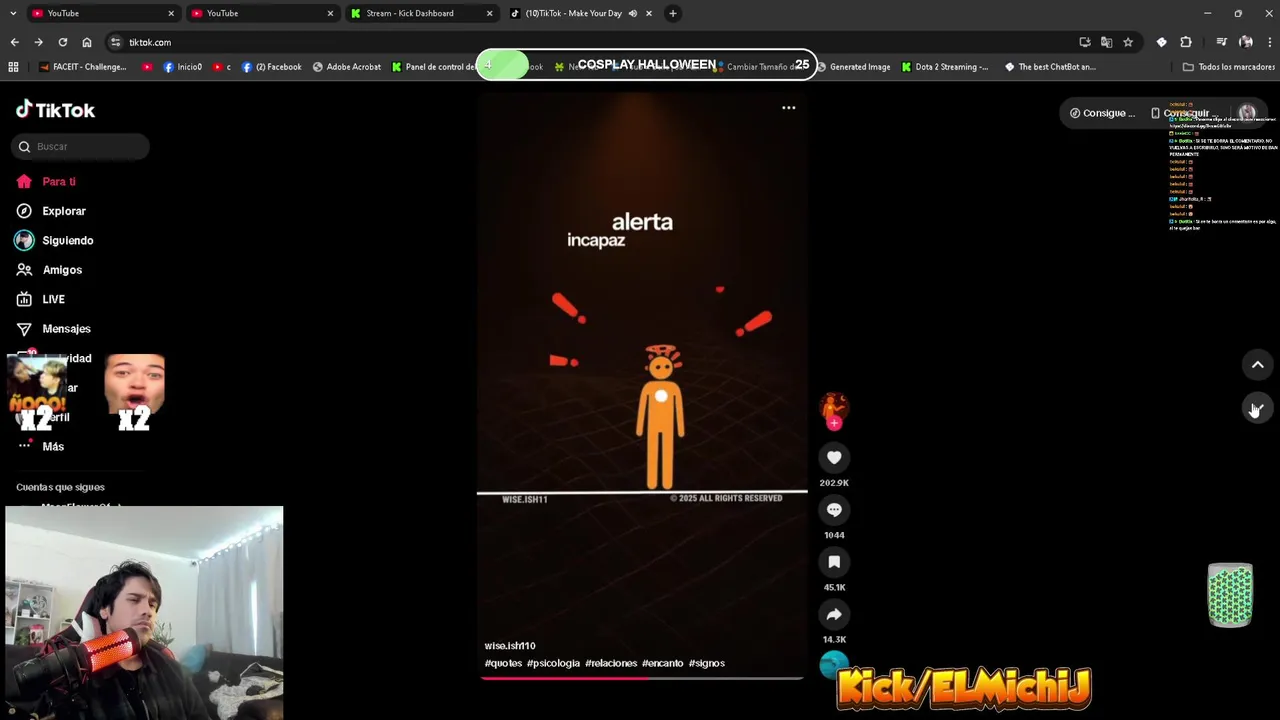1280x720 pixels.
Task: Open the creator's avatar profile
Action: (x=834, y=405)
